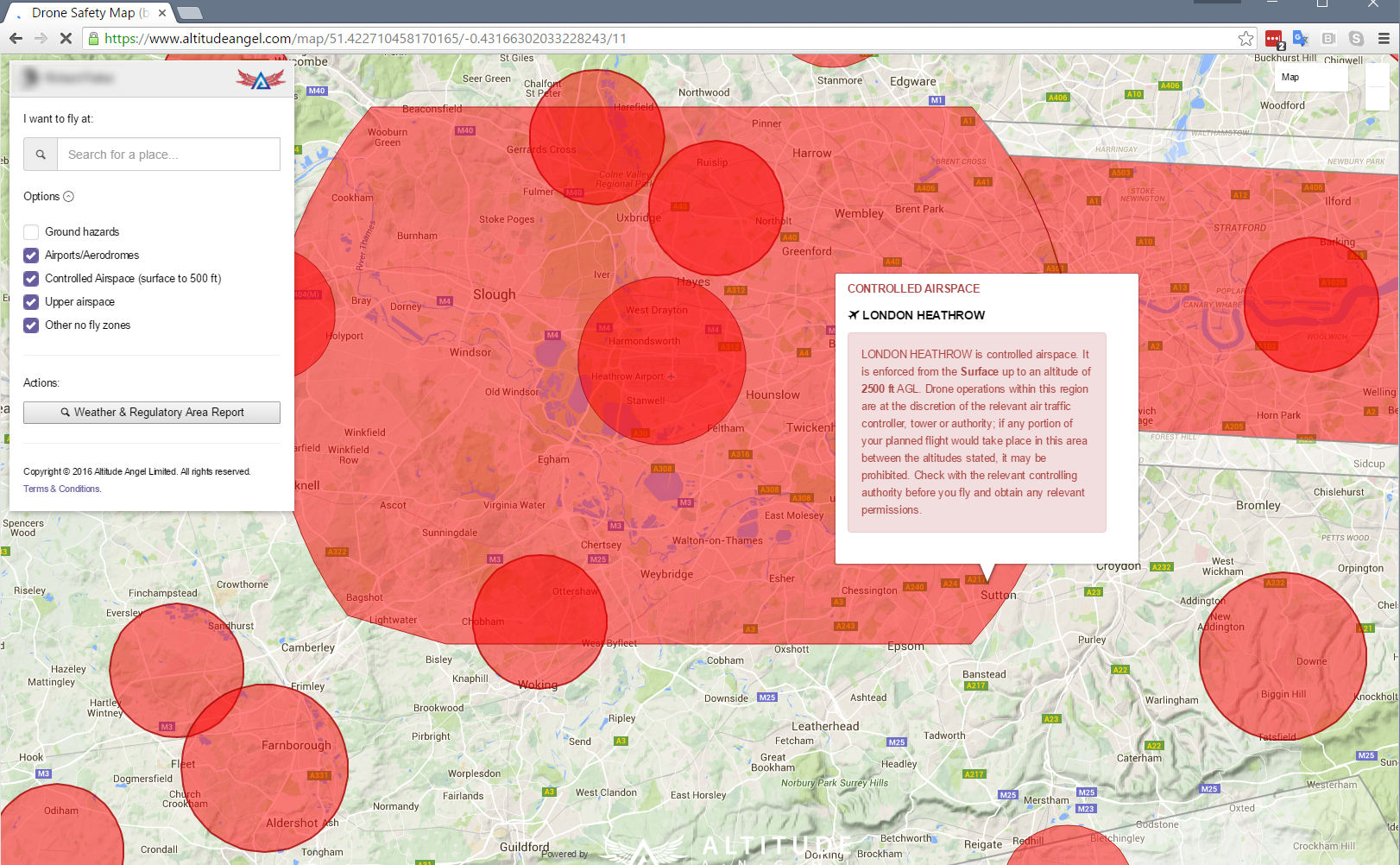Uncheck the Upper airspace option
Viewport: 1400px width, 865px height.
pyautogui.click(x=31, y=302)
